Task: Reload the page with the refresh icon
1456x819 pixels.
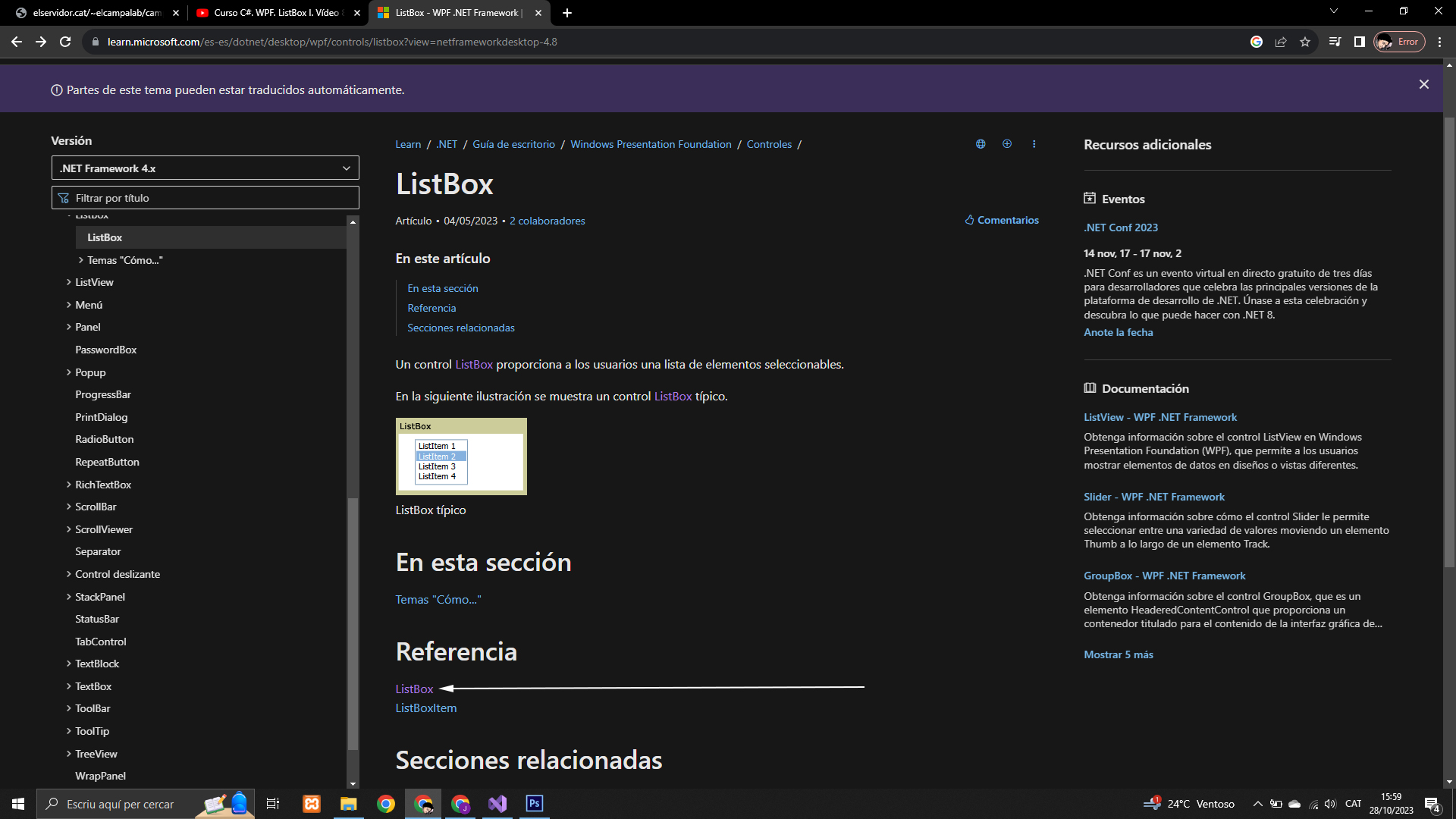Action: pyautogui.click(x=65, y=42)
